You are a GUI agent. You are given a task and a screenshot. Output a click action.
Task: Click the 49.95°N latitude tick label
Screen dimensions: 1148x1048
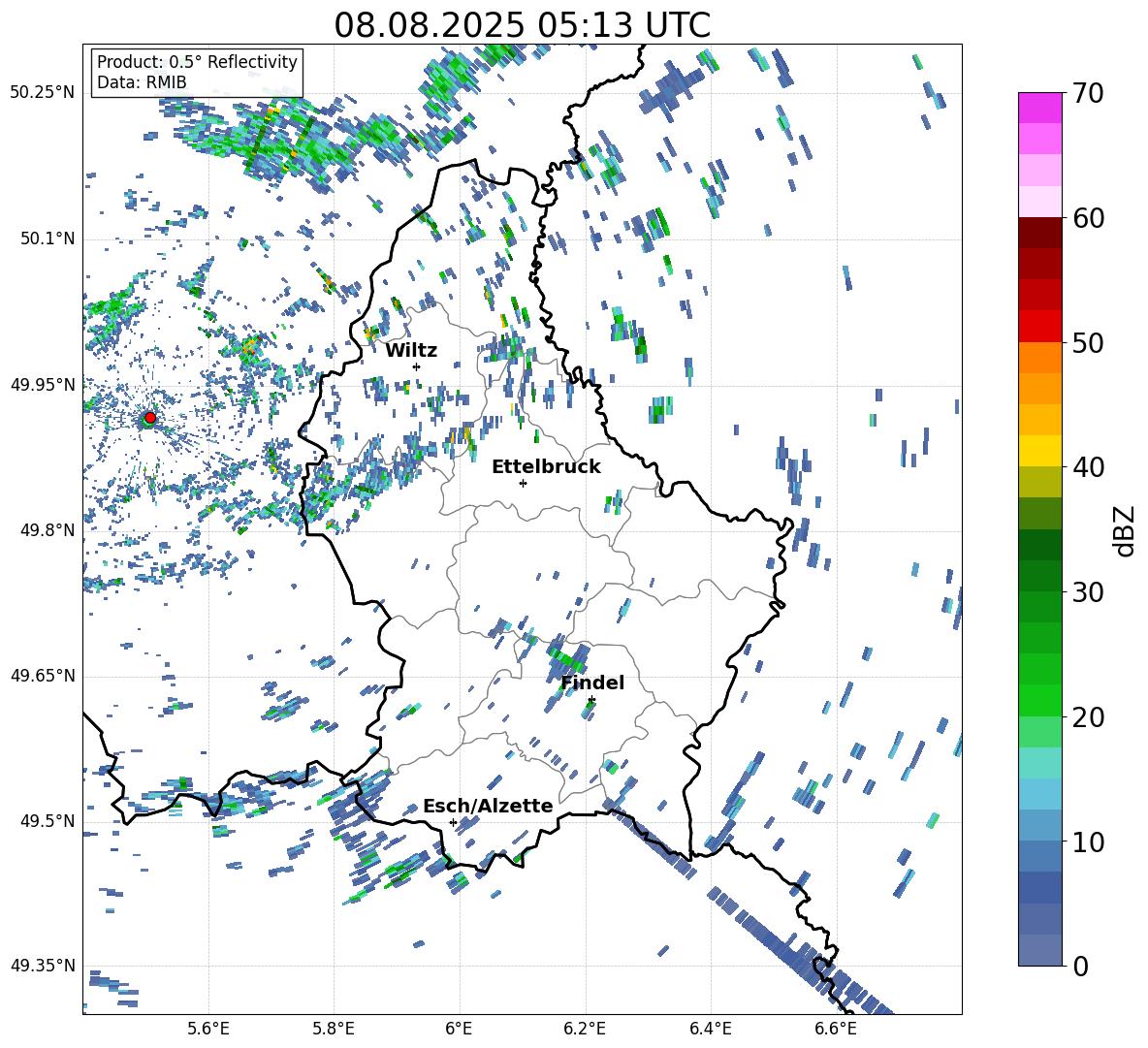pos(43,385)
